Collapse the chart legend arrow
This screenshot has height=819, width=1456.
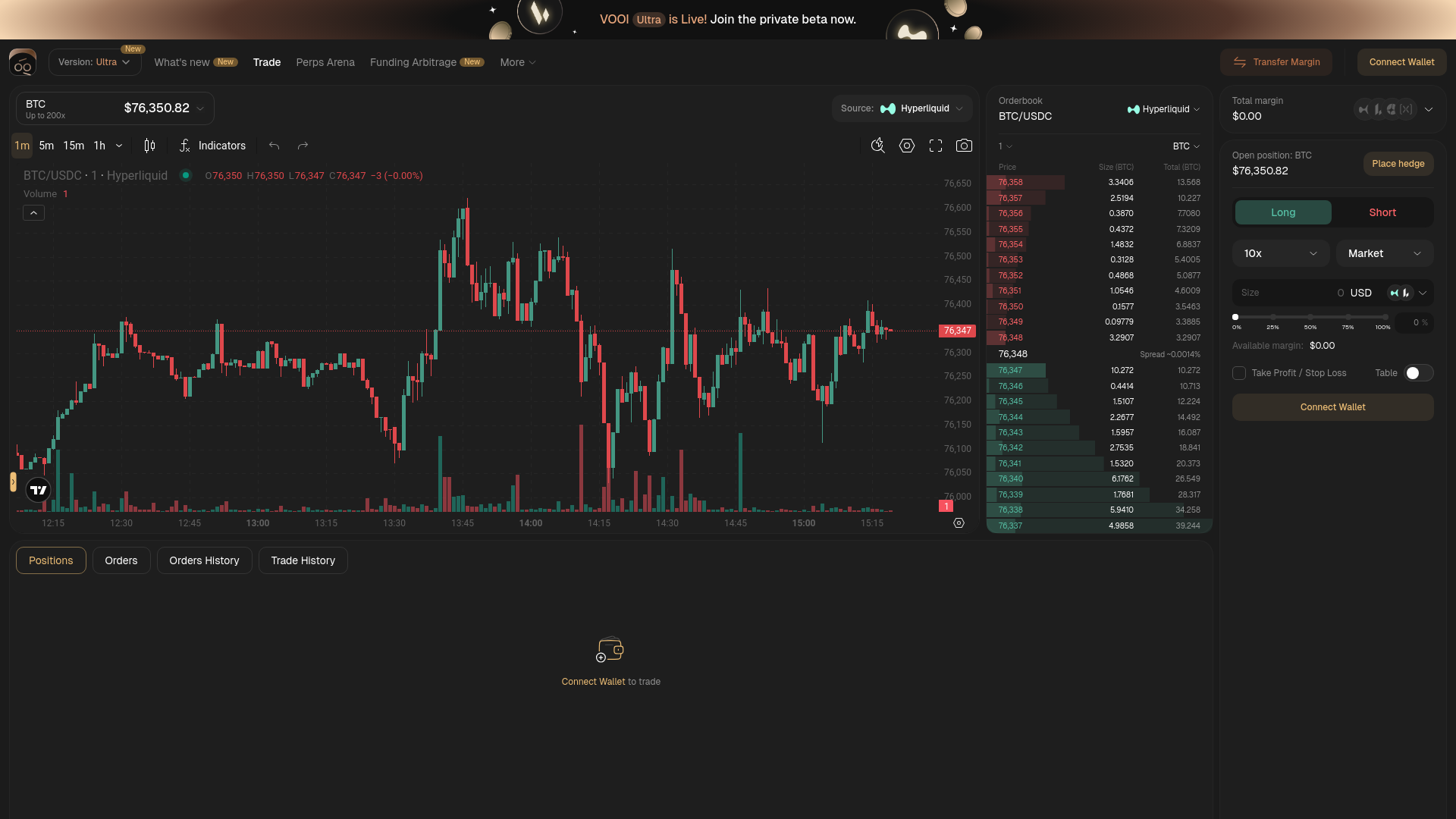point(33,213)
